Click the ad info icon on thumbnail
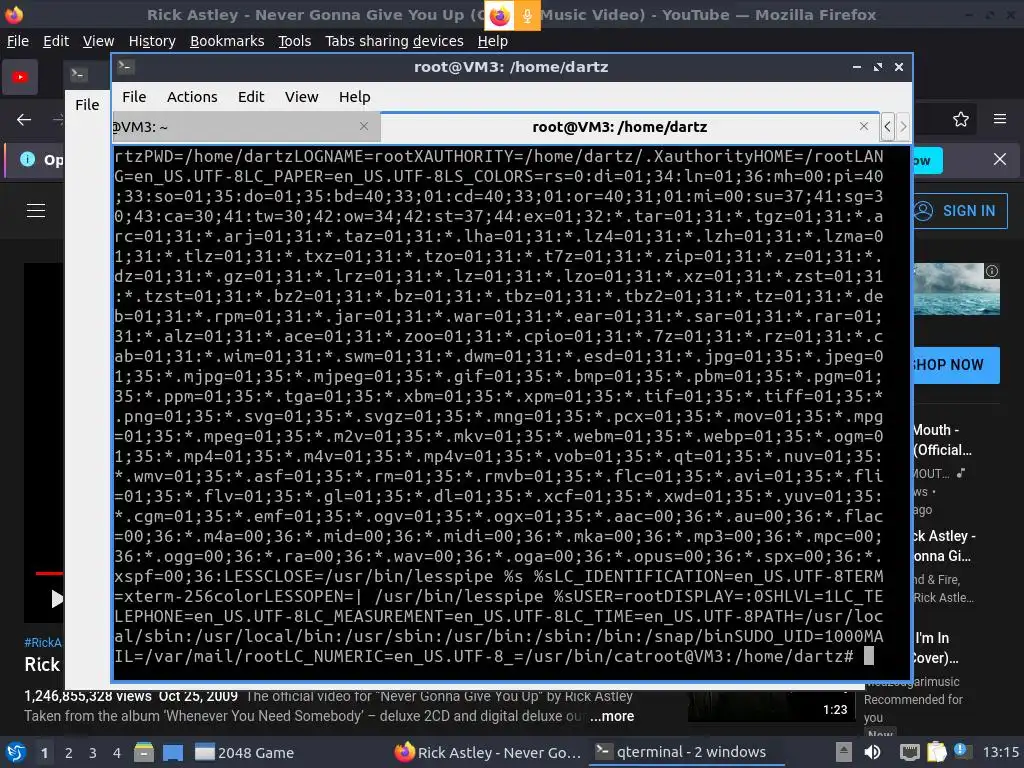This screenshot has width=1024, height=768. pyautogui.click(x=992, y=271)
